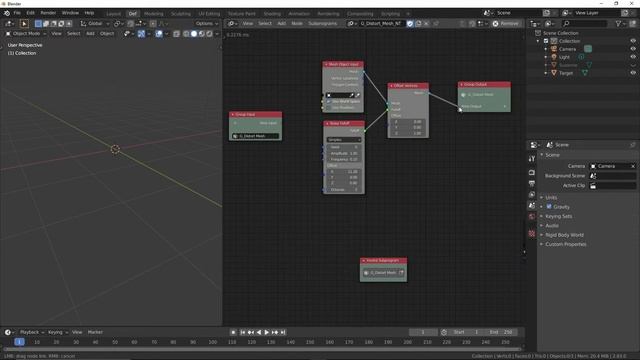Open the Help menu
640x360 pixels.
pyautogui.click(x=89, y=13)
